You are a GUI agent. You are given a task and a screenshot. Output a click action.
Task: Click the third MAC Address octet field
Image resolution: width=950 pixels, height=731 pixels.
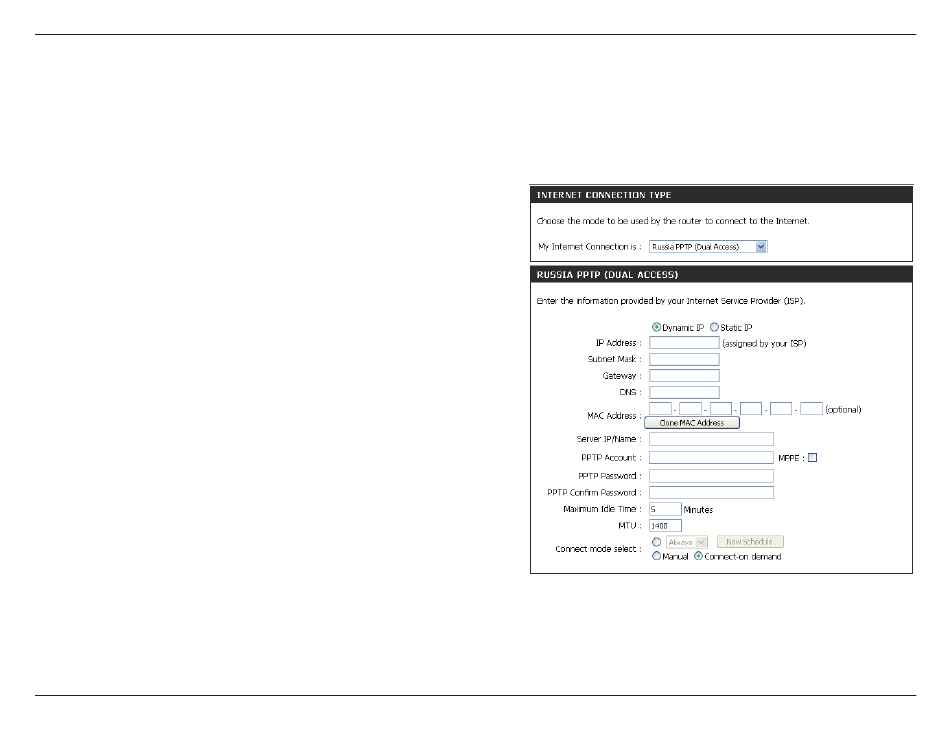pos(721,409)
